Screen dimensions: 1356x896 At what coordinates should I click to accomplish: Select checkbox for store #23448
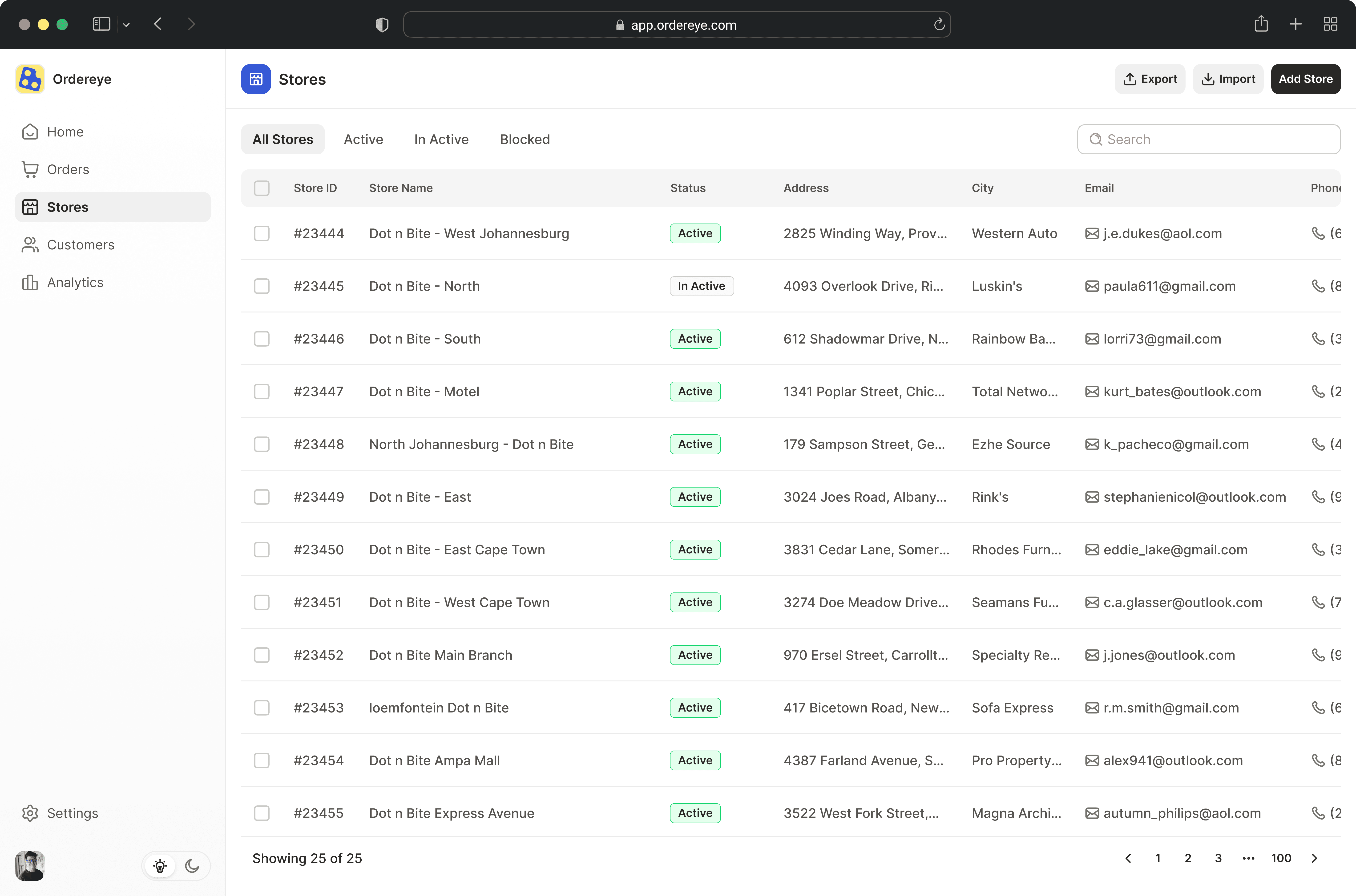(262, 444)
